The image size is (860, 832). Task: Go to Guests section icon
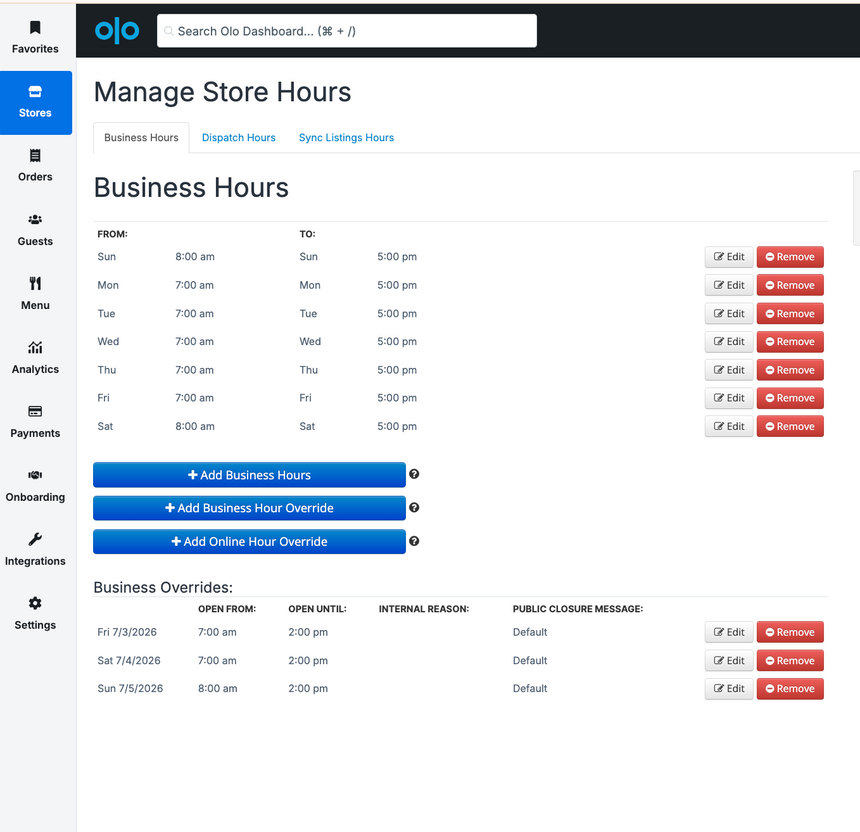(35, 220)
